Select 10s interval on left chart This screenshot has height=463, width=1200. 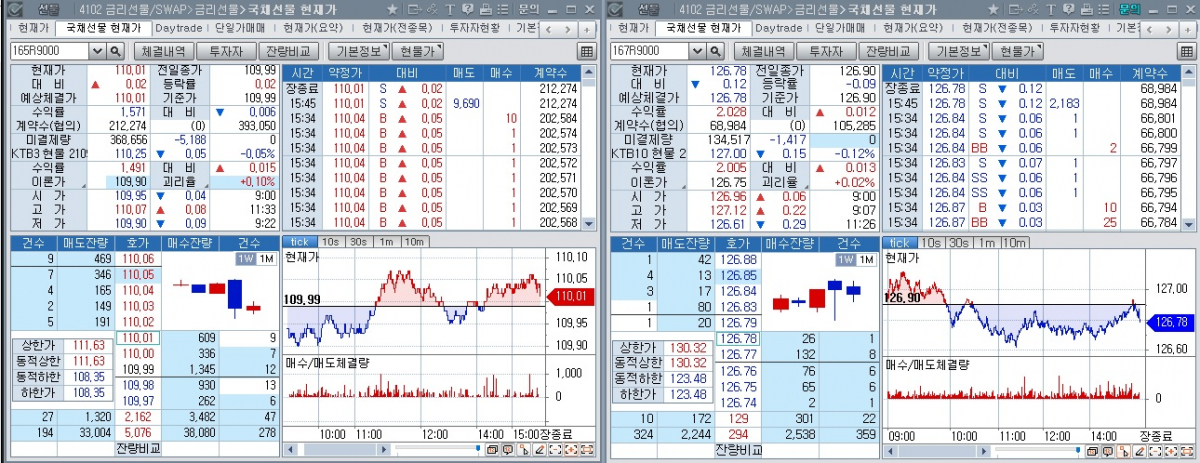(x=331, y=242)
